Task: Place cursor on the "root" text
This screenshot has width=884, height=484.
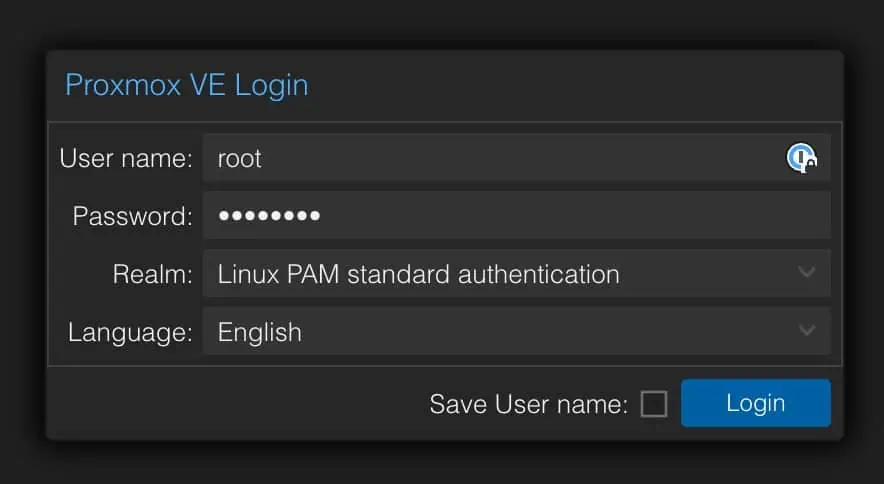Action: tap(239, 159)
